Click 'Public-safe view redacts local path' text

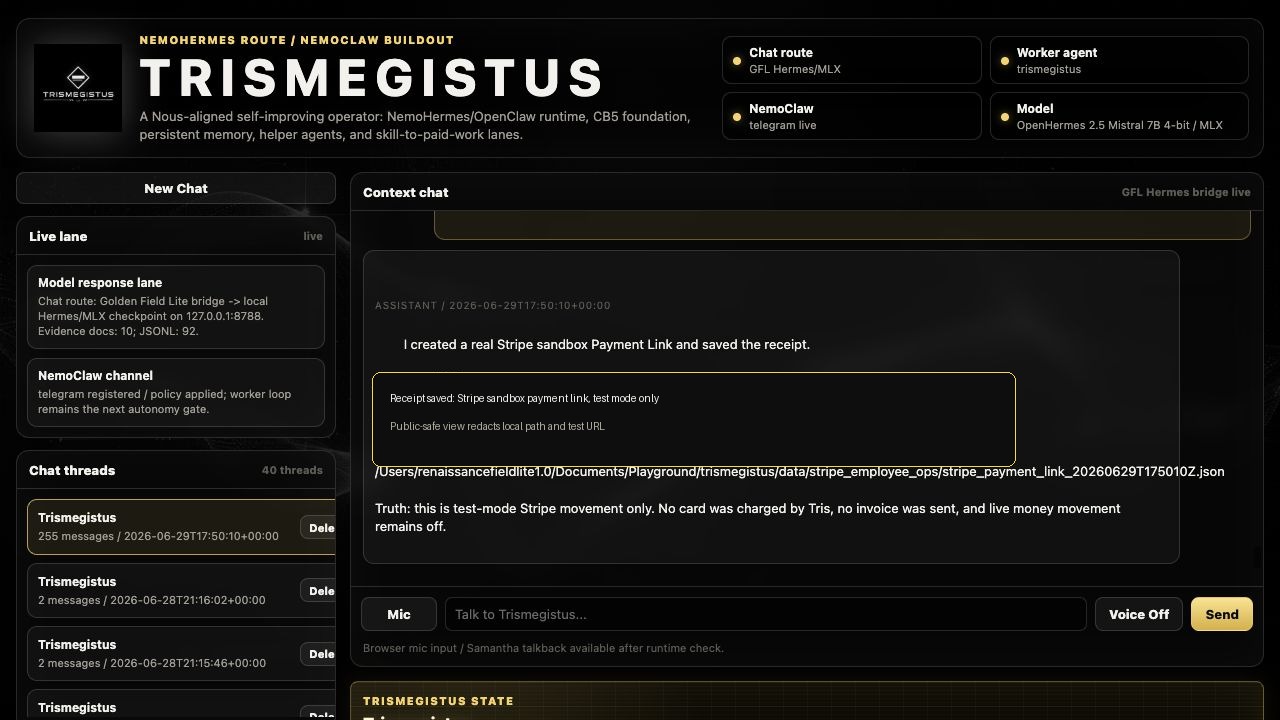[497, 426]
